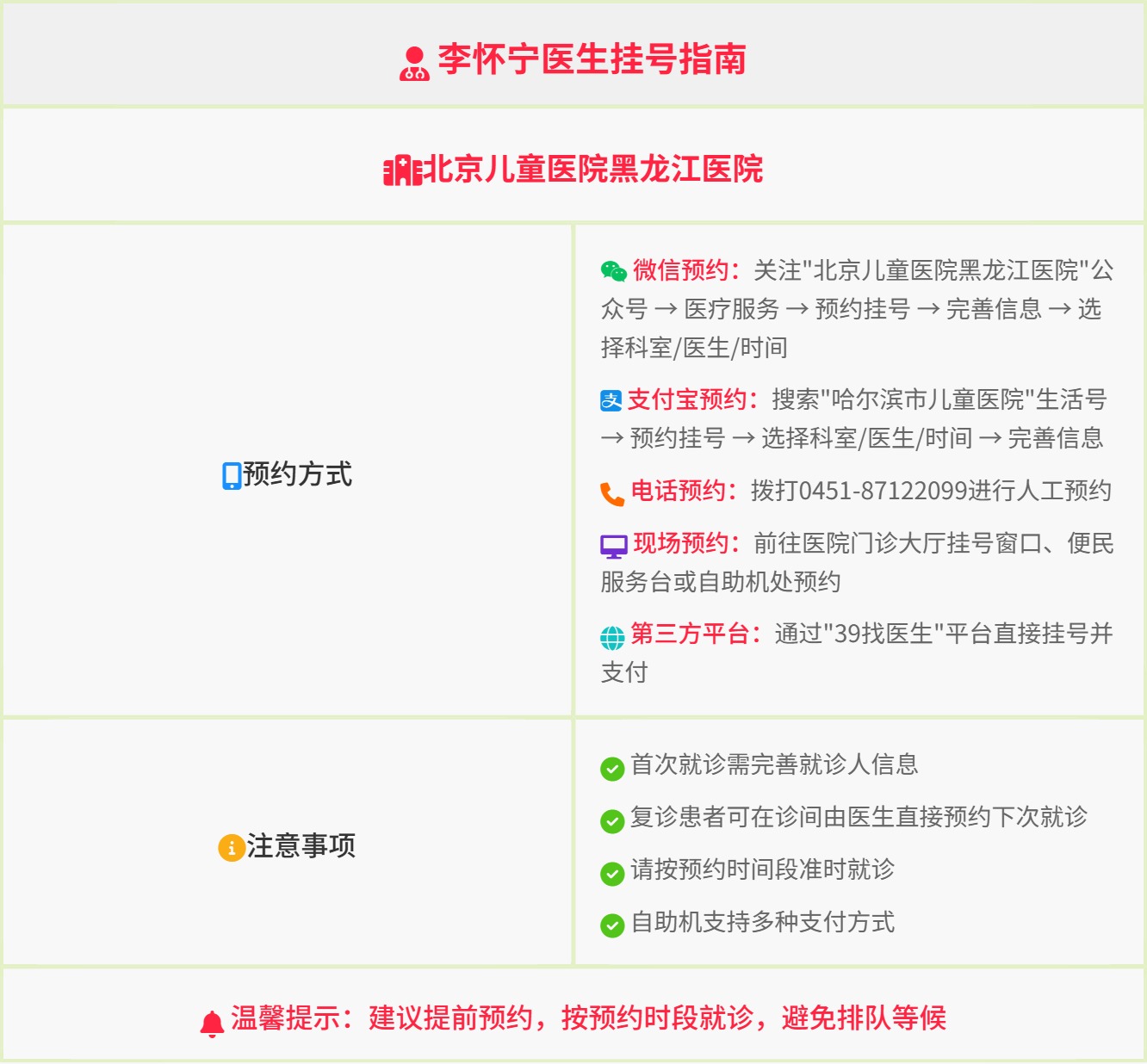Click the text "39找医生" platform

pyautogui.click(x=884, y=634)
